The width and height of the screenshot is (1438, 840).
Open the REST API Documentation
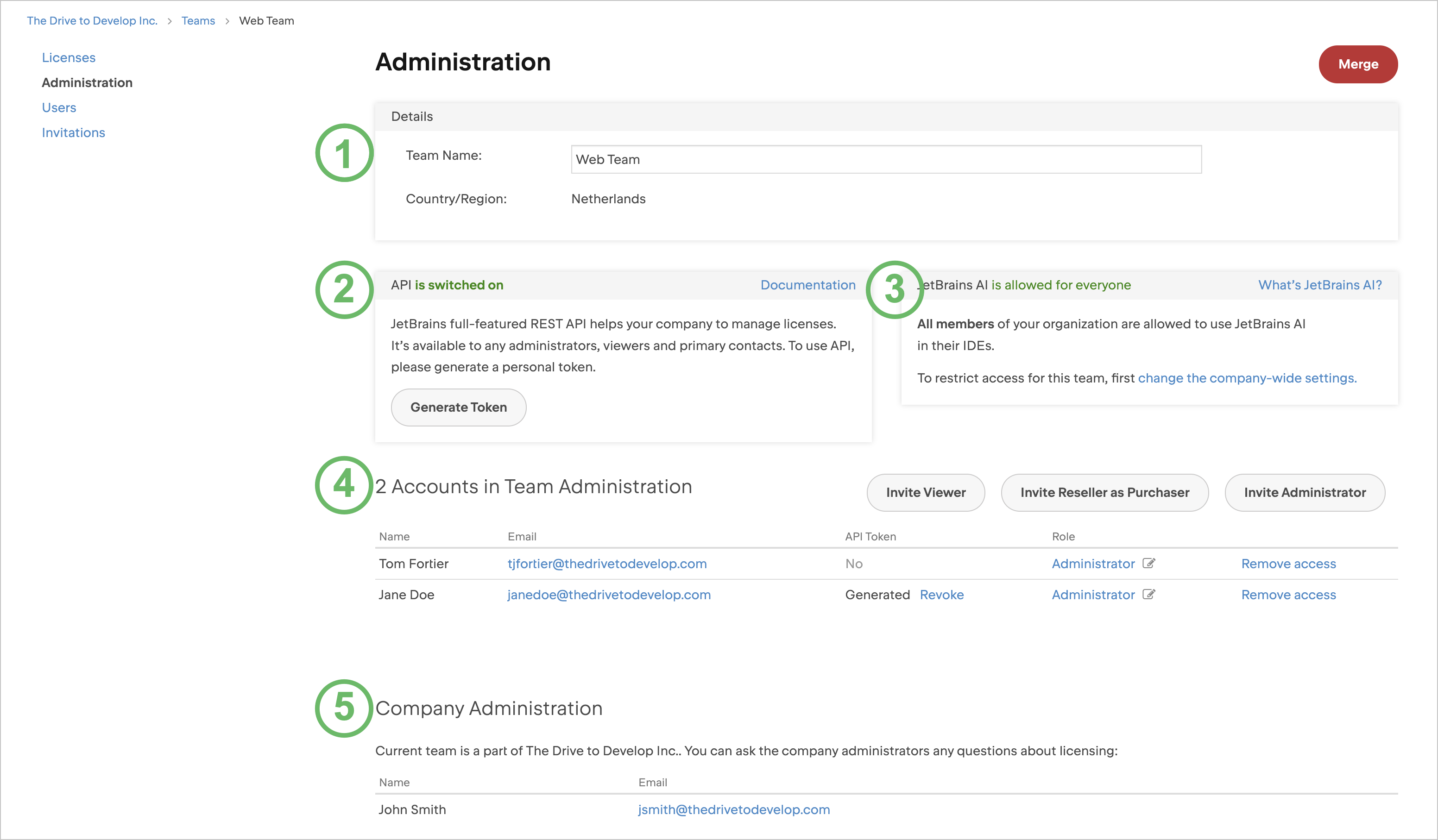[x=807, y=285]
